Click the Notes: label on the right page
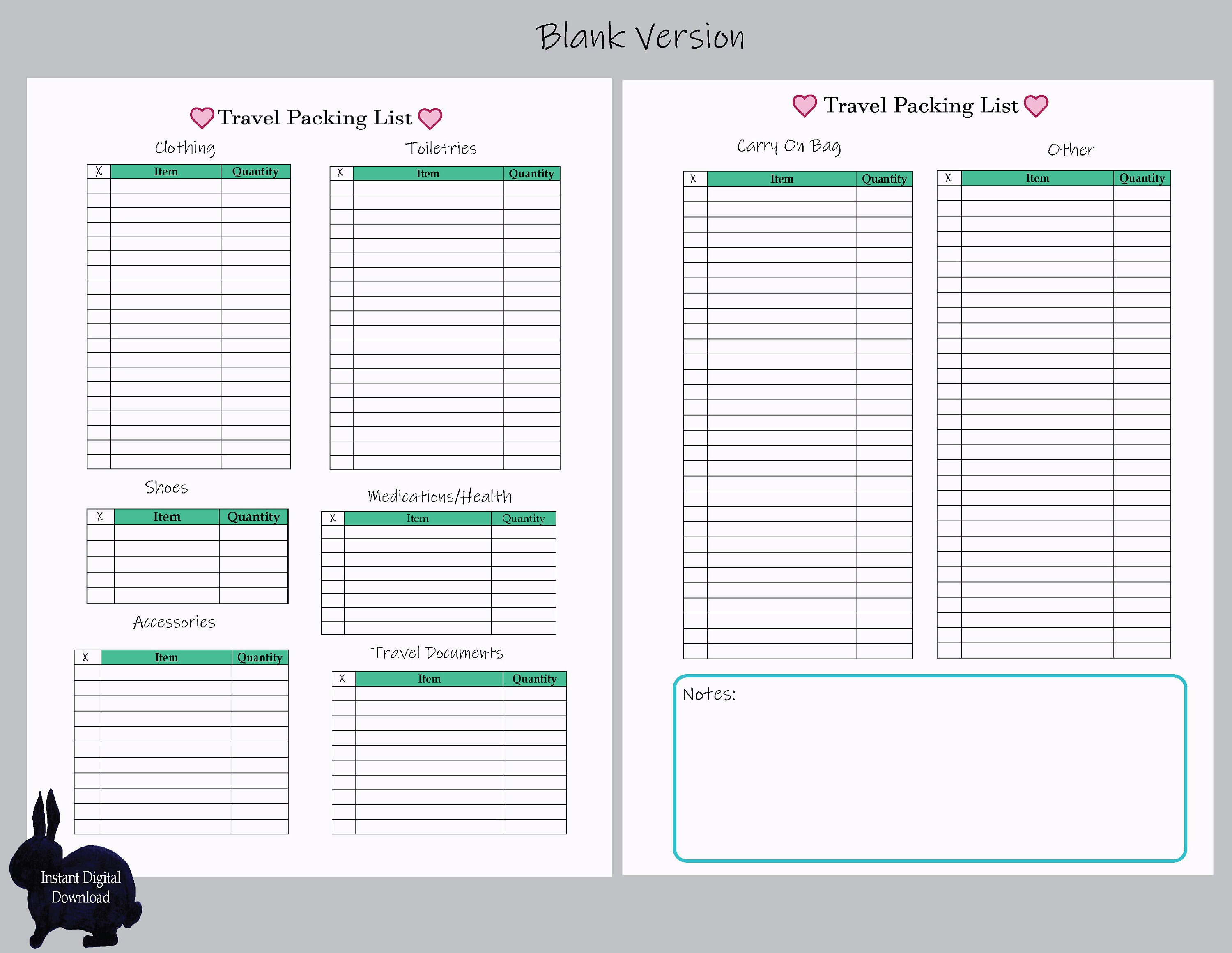The image size is (1232, 953). [x=709, y=694]
